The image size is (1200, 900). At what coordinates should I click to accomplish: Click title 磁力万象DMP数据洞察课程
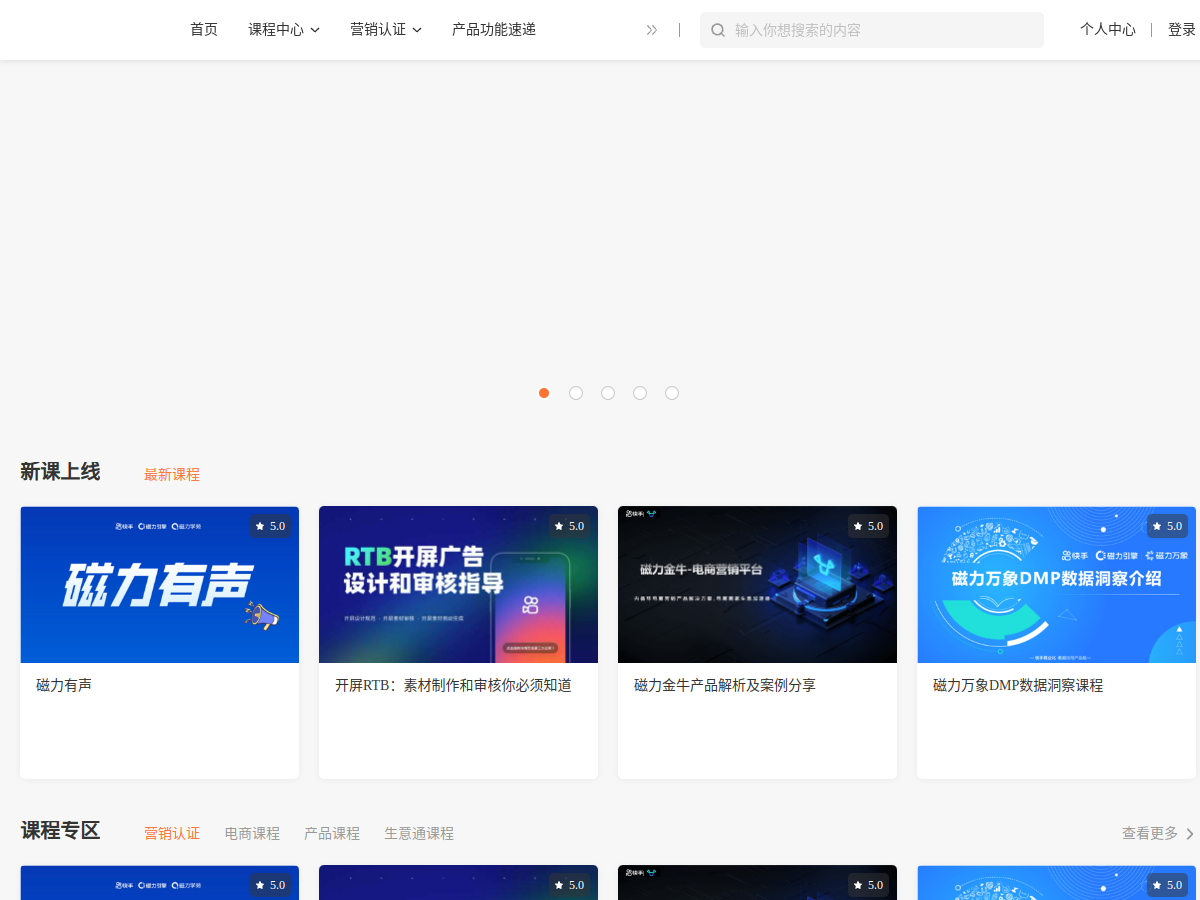[1018, 686]
